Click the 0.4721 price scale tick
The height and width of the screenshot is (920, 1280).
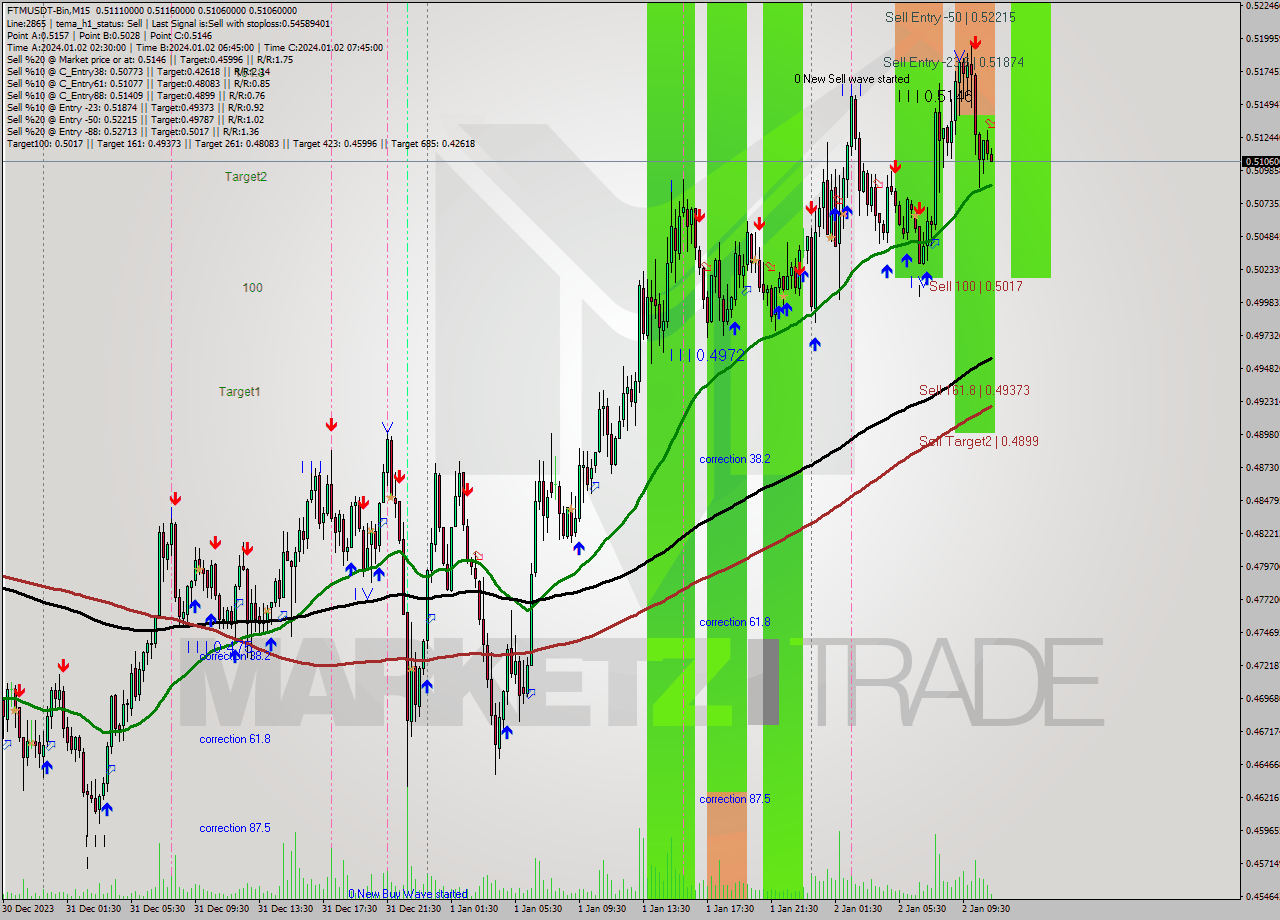(1261, 665)
